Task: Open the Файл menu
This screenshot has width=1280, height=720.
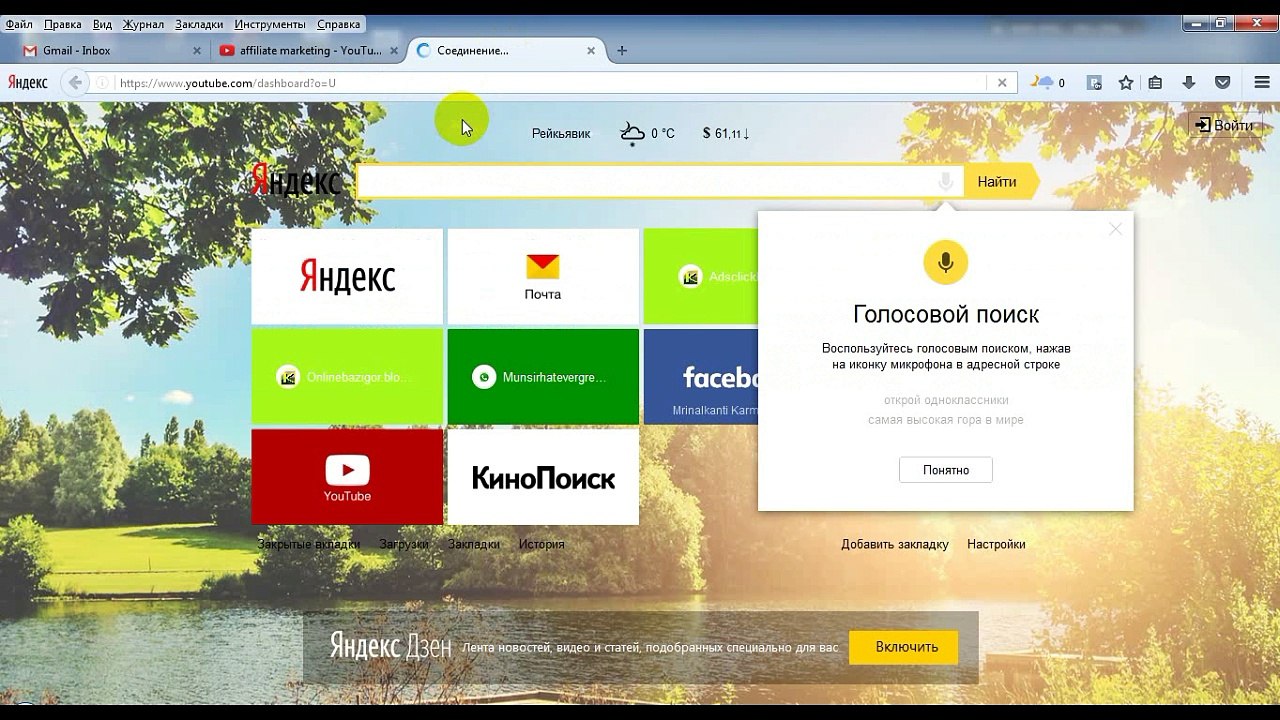Action: coord(19,24)
